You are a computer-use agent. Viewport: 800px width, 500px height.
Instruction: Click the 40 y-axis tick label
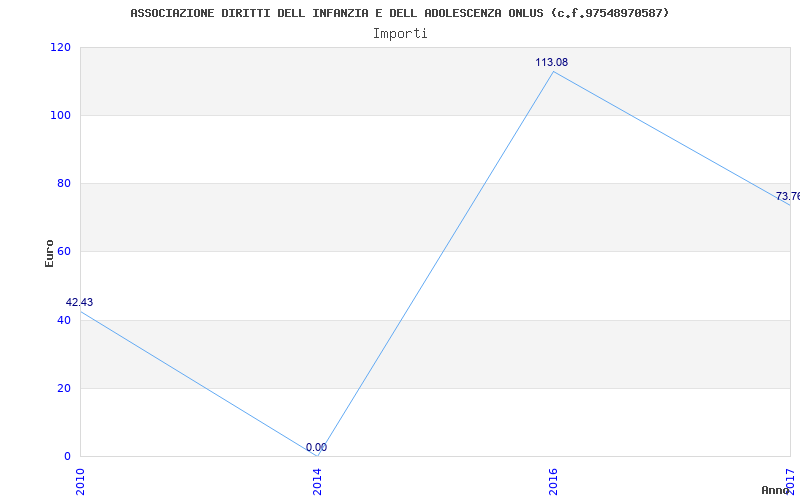62,320
